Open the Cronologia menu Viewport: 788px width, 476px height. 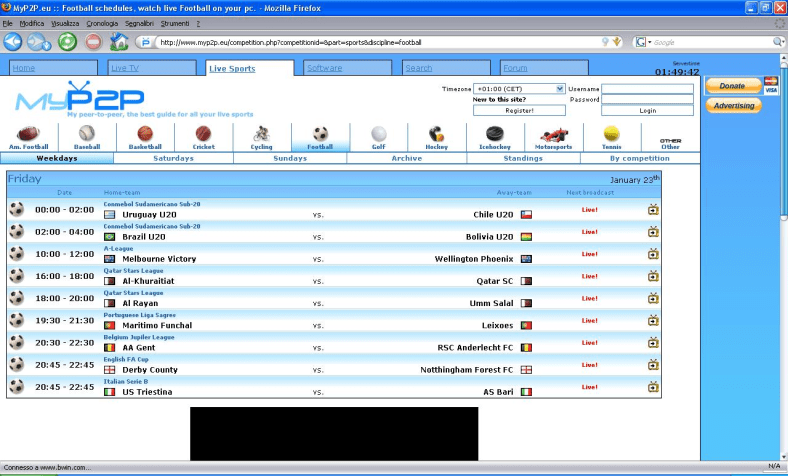[x=102, y=24]
